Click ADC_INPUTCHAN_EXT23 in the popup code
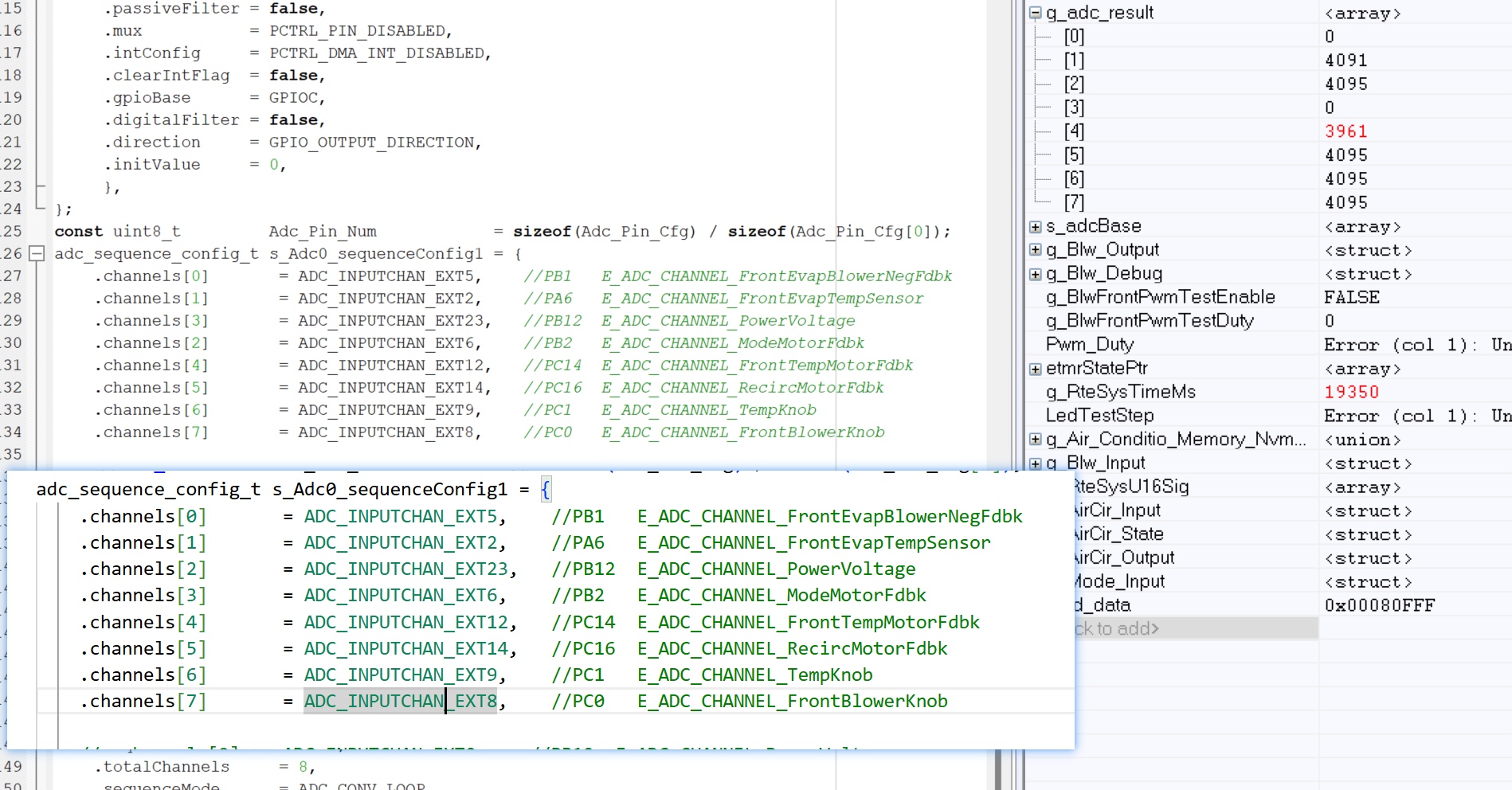Image resolution: width=1512 pixels, height=790 pixels. 406,569
